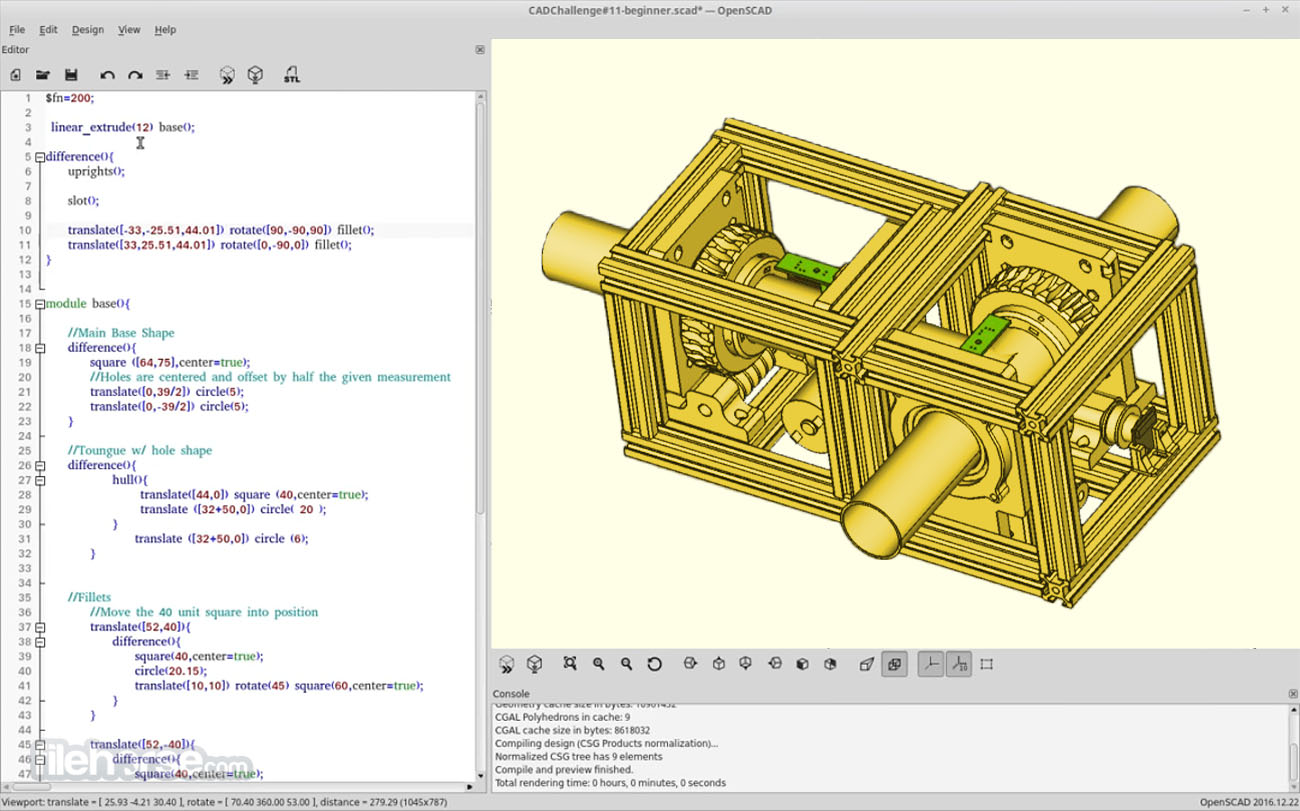Switch viewport to orthogonal projection
This screenshot has height=811, width=1300.
coord(895,663)
